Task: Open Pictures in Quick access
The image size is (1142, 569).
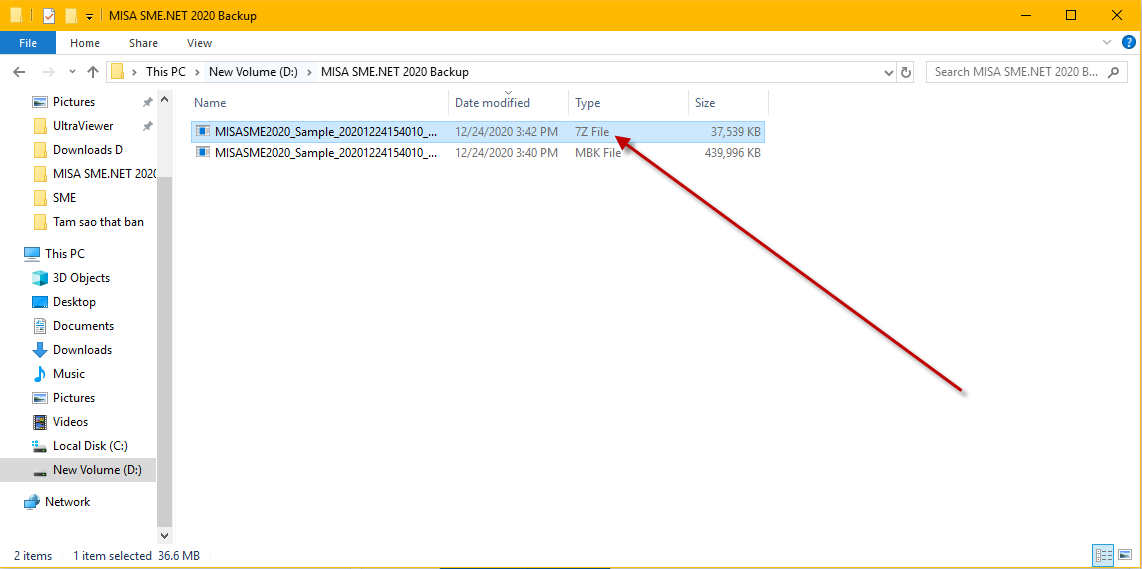Action: [x=74, y=102]
